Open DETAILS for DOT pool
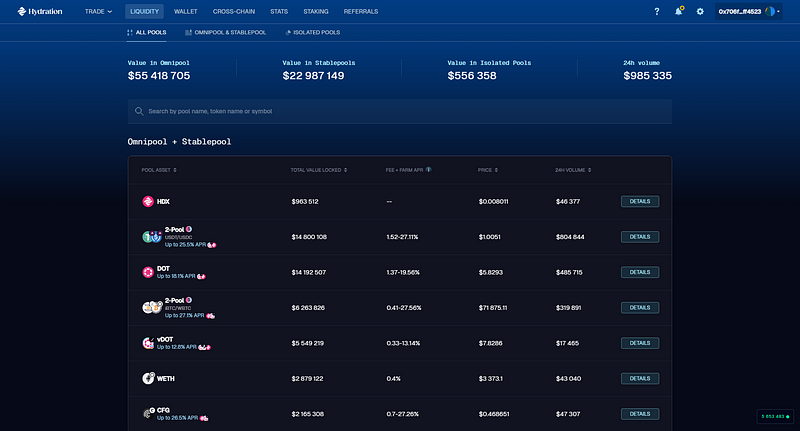The height and width of the screenshot is (431, 800). 640,272
